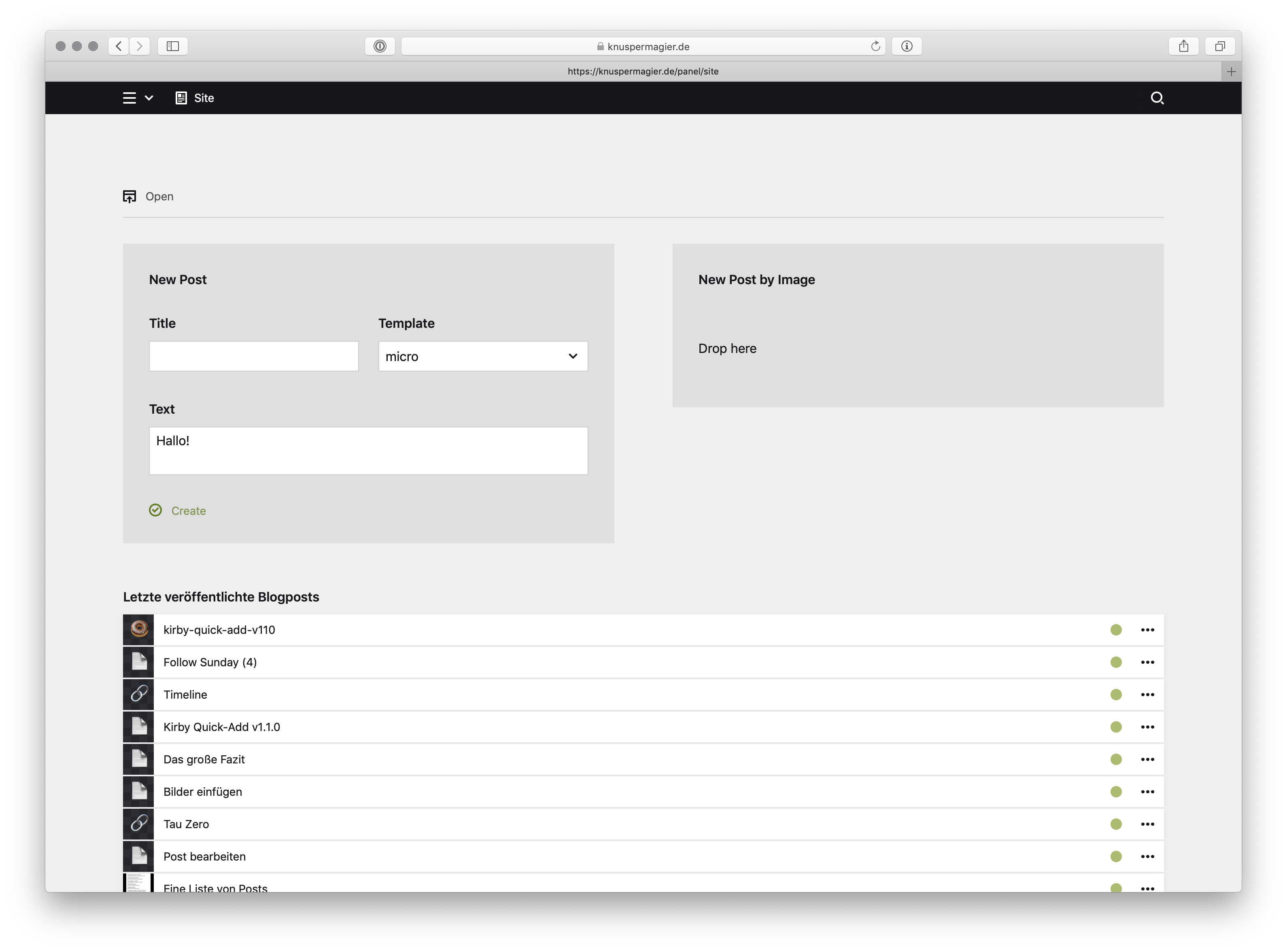Open options menu for kirby-quick-add-v110

click(1147, 630)
